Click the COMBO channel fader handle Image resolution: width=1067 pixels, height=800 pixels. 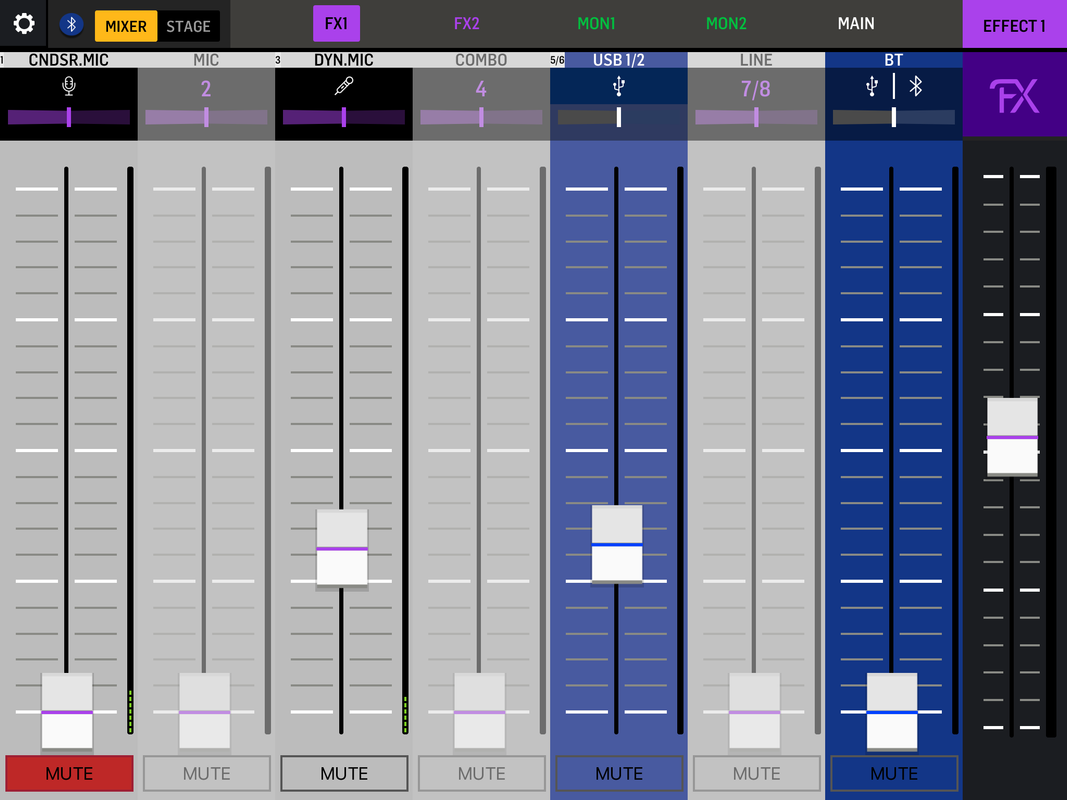480,712
